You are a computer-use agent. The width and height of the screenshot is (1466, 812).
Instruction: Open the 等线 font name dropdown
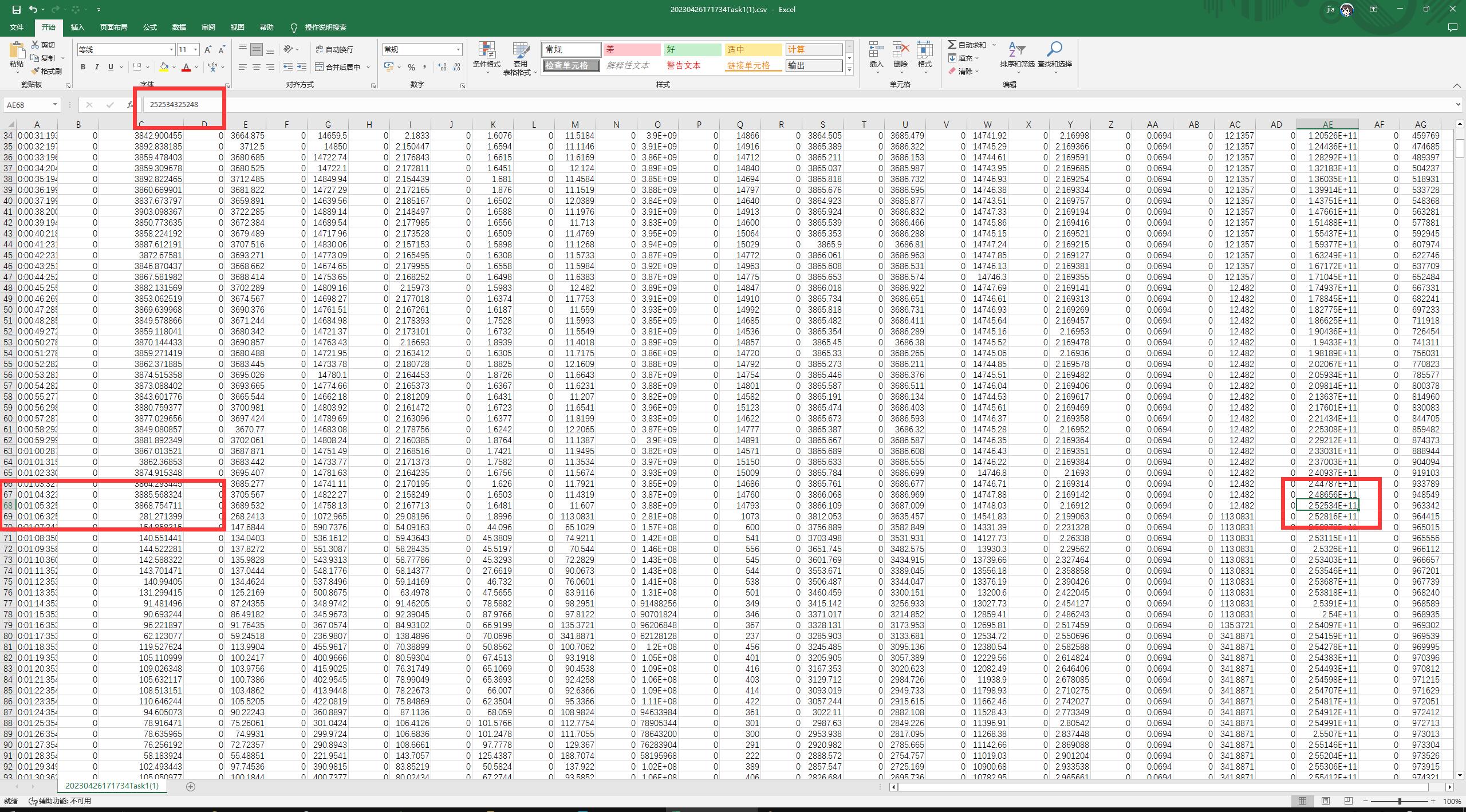click(171, 50)
